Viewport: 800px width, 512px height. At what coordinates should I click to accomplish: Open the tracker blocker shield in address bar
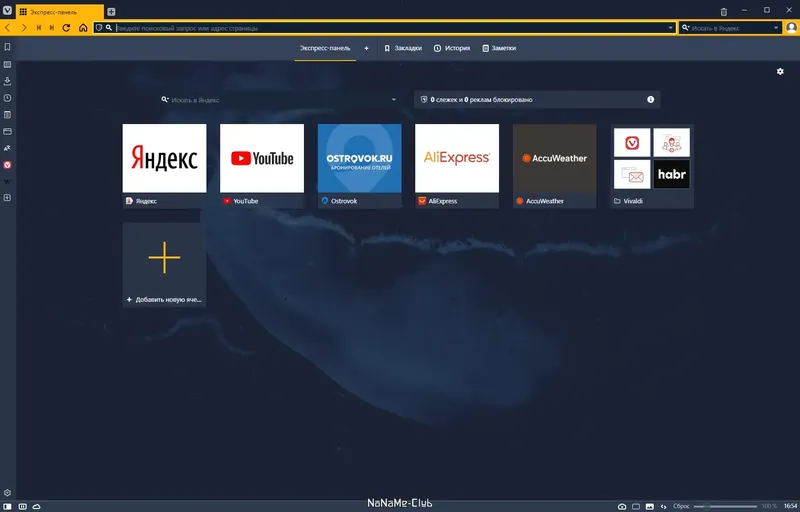click(99, 28)
